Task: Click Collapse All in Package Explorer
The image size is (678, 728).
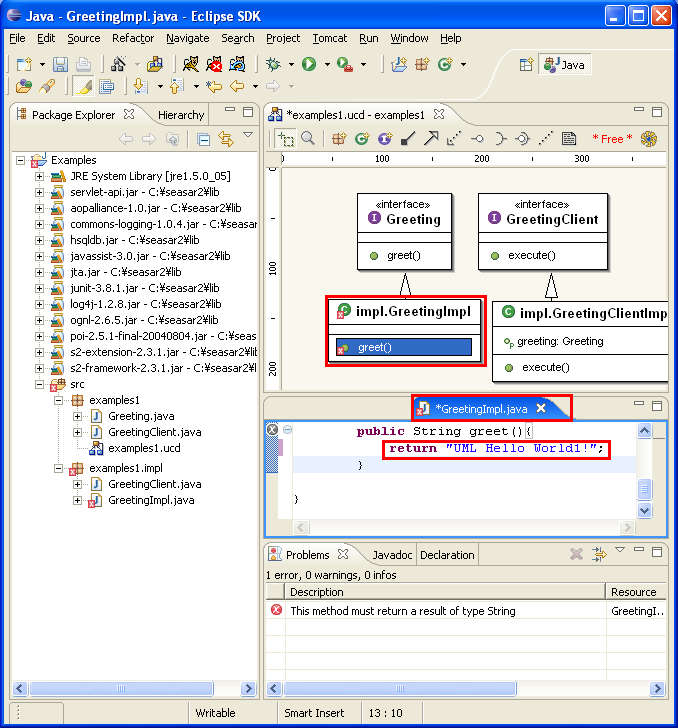Action: [203, 139]
